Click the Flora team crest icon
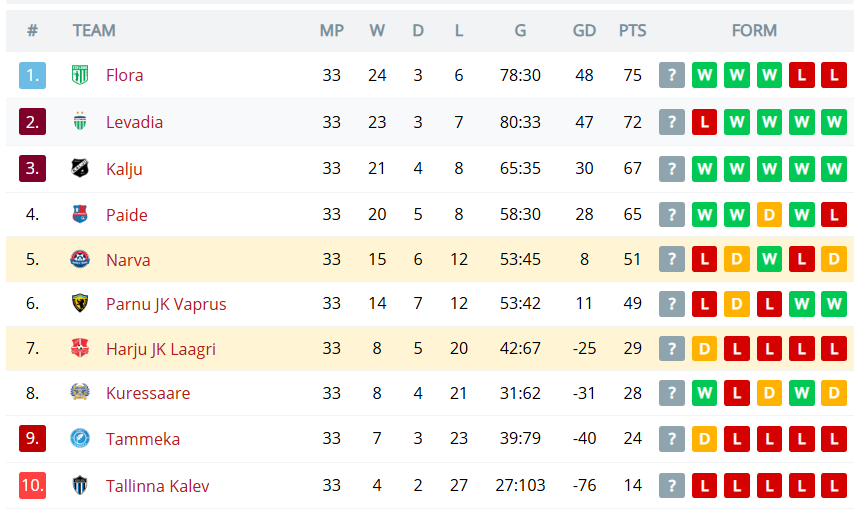Image resolution: width=865 pixels, height=527 pixels. tap(80, 75)
